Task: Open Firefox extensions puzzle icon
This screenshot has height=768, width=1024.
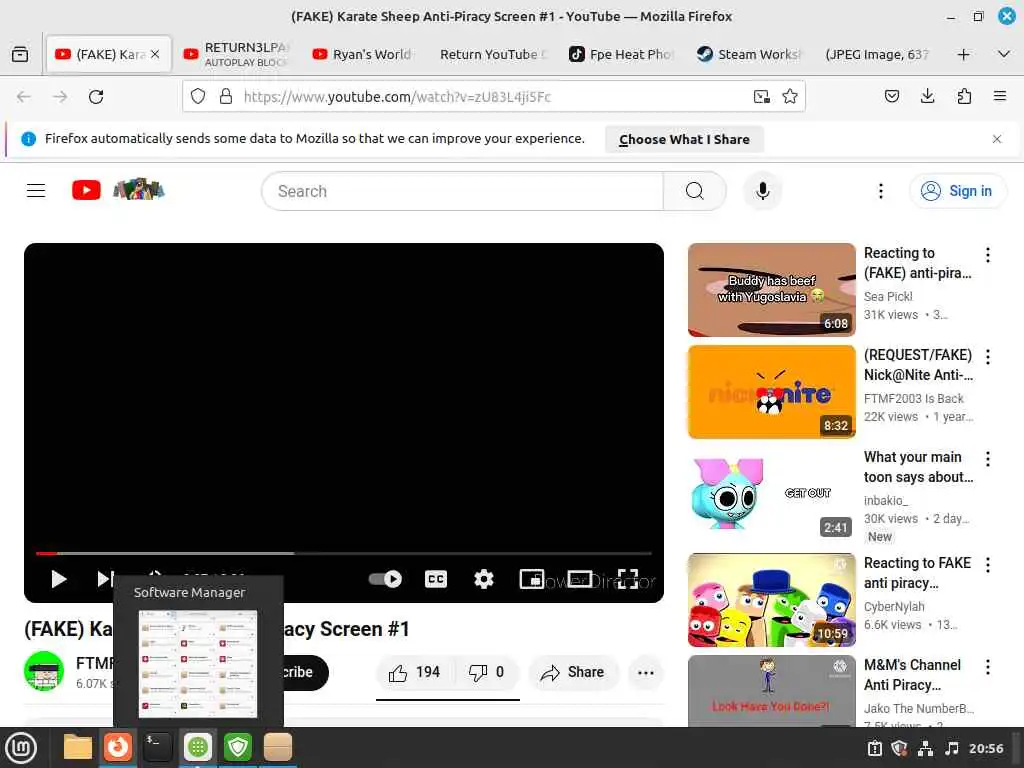Action: 964,97
